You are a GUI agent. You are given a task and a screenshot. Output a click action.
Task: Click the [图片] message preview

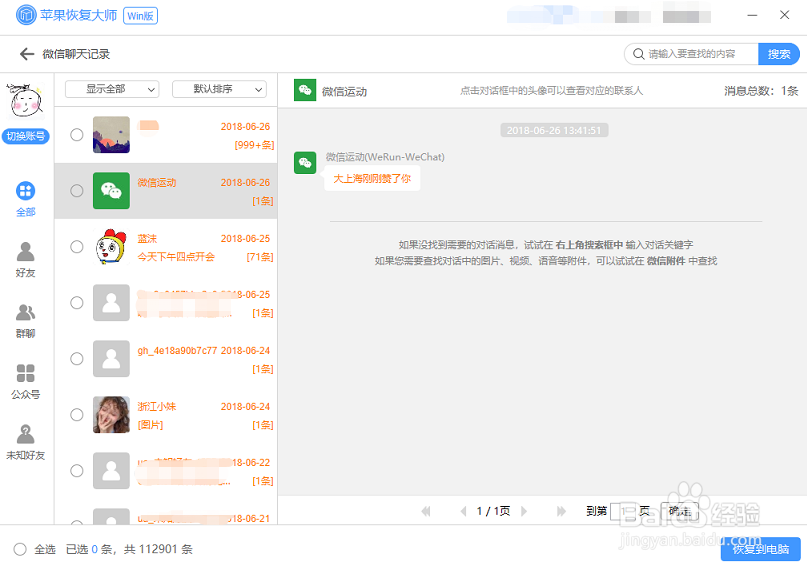coord(150,425)
